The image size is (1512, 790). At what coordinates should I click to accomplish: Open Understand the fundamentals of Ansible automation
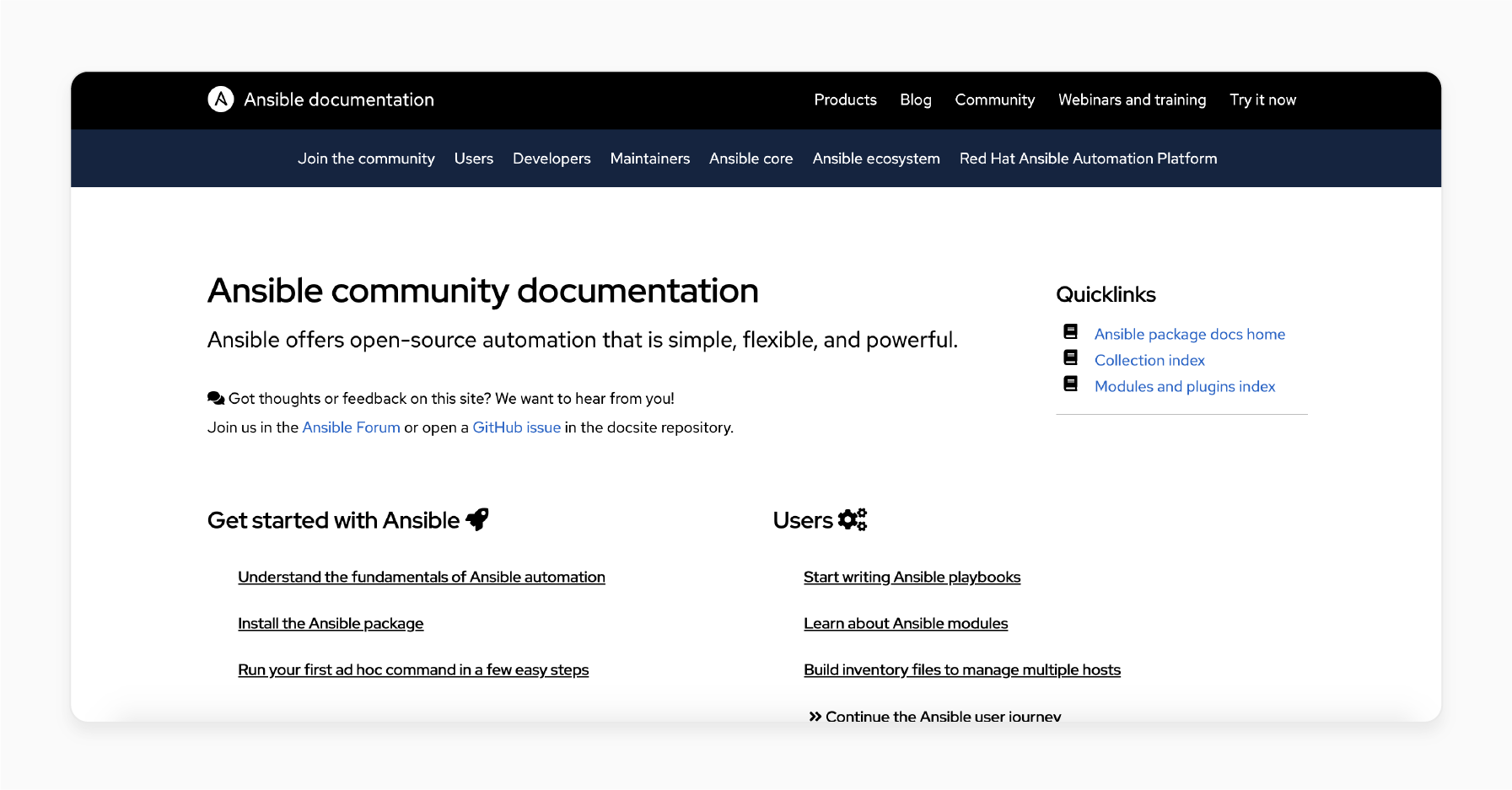422,577
